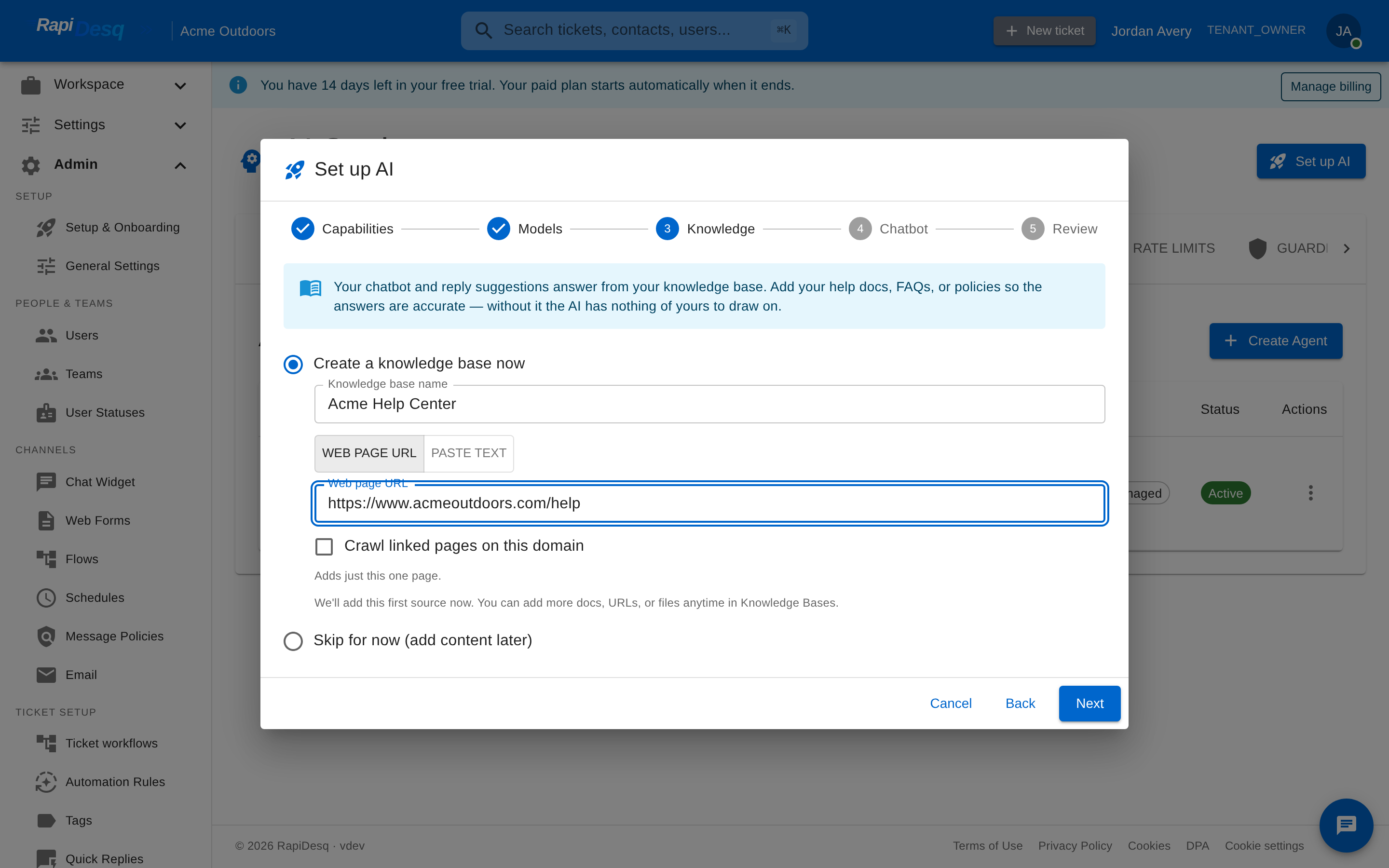Open the agent row actions menu
Screen dimensions: 1389x868
click(1310, 493)
